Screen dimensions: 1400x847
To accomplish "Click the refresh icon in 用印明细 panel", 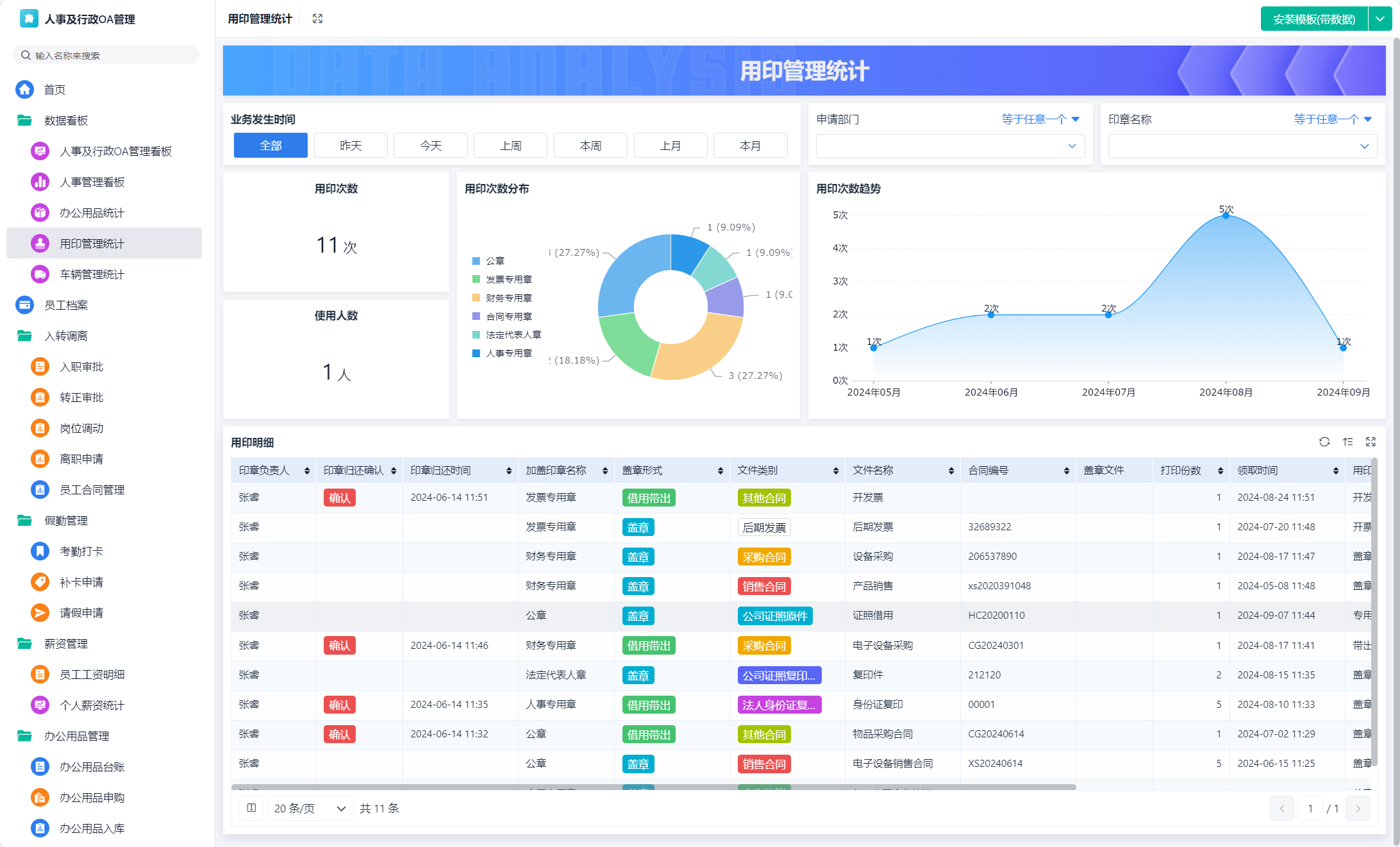I will click(x=1324, y=442).
